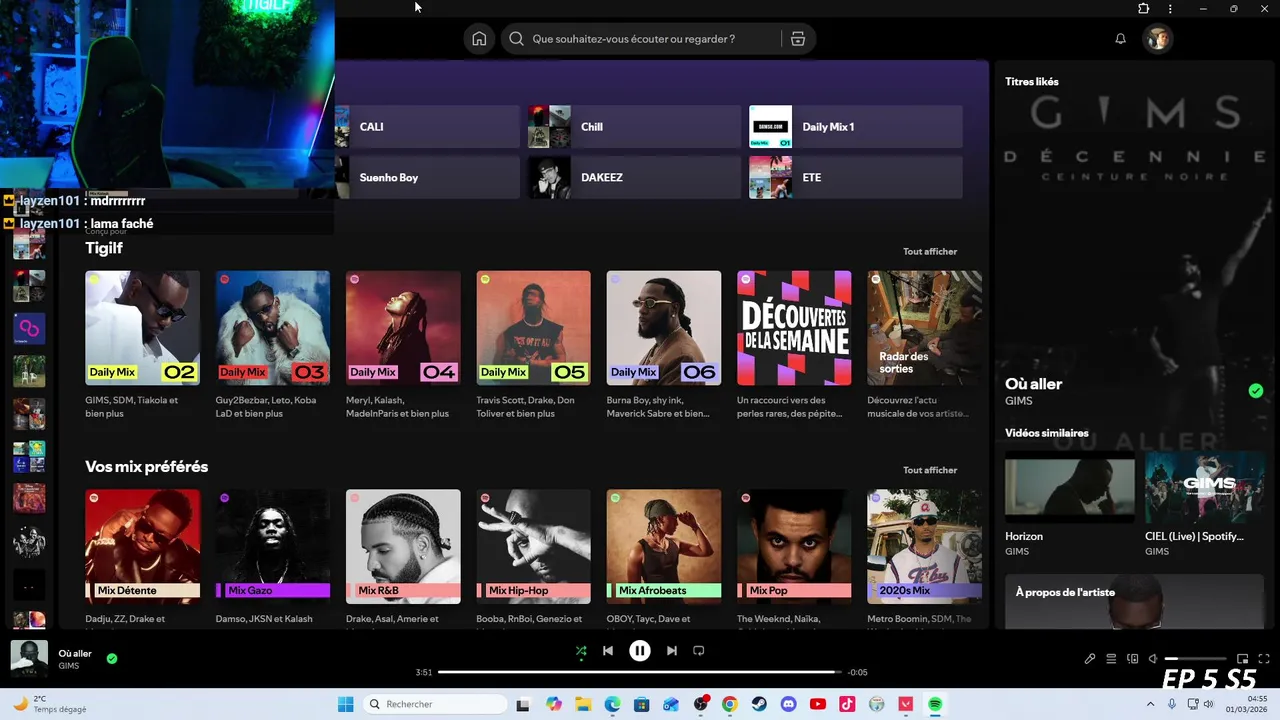Play the Horizon similar video
This screenshot has width=1280, height=720.
(x=1070, y=488)
